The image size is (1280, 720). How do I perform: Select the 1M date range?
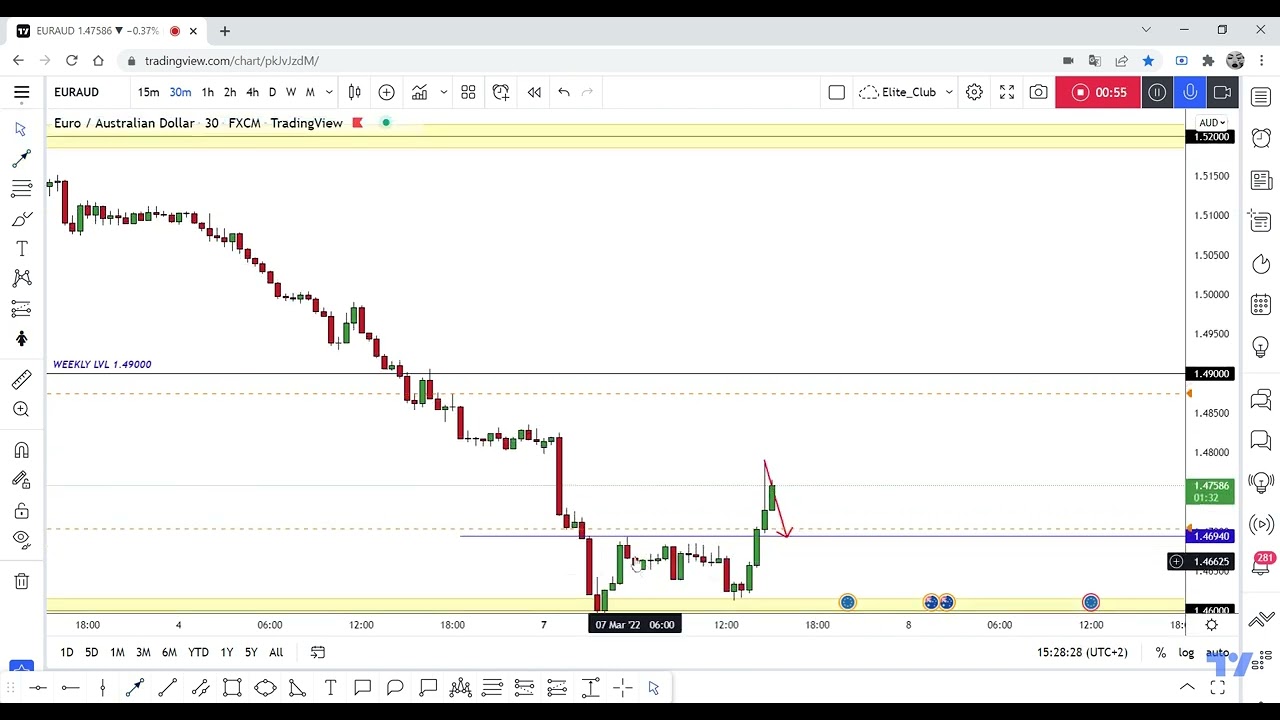point(117,652)
